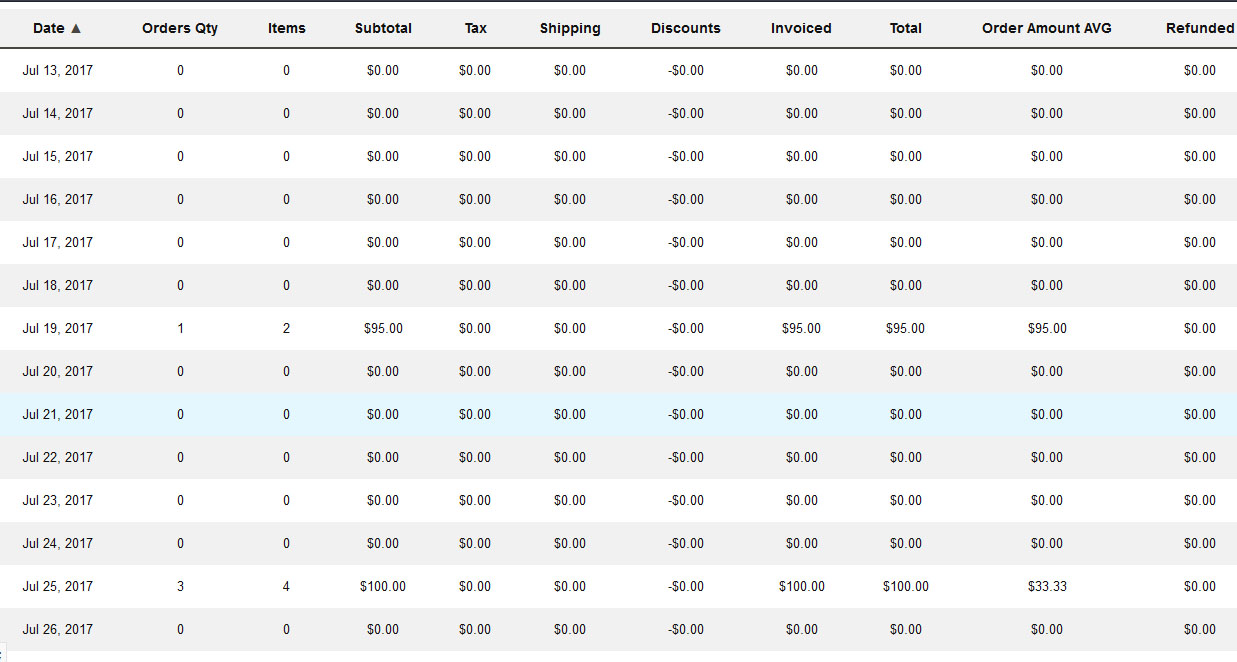Sort by the Shipping column header
The height and width of the screenshot is (662, 1237).
pos(570,28)
